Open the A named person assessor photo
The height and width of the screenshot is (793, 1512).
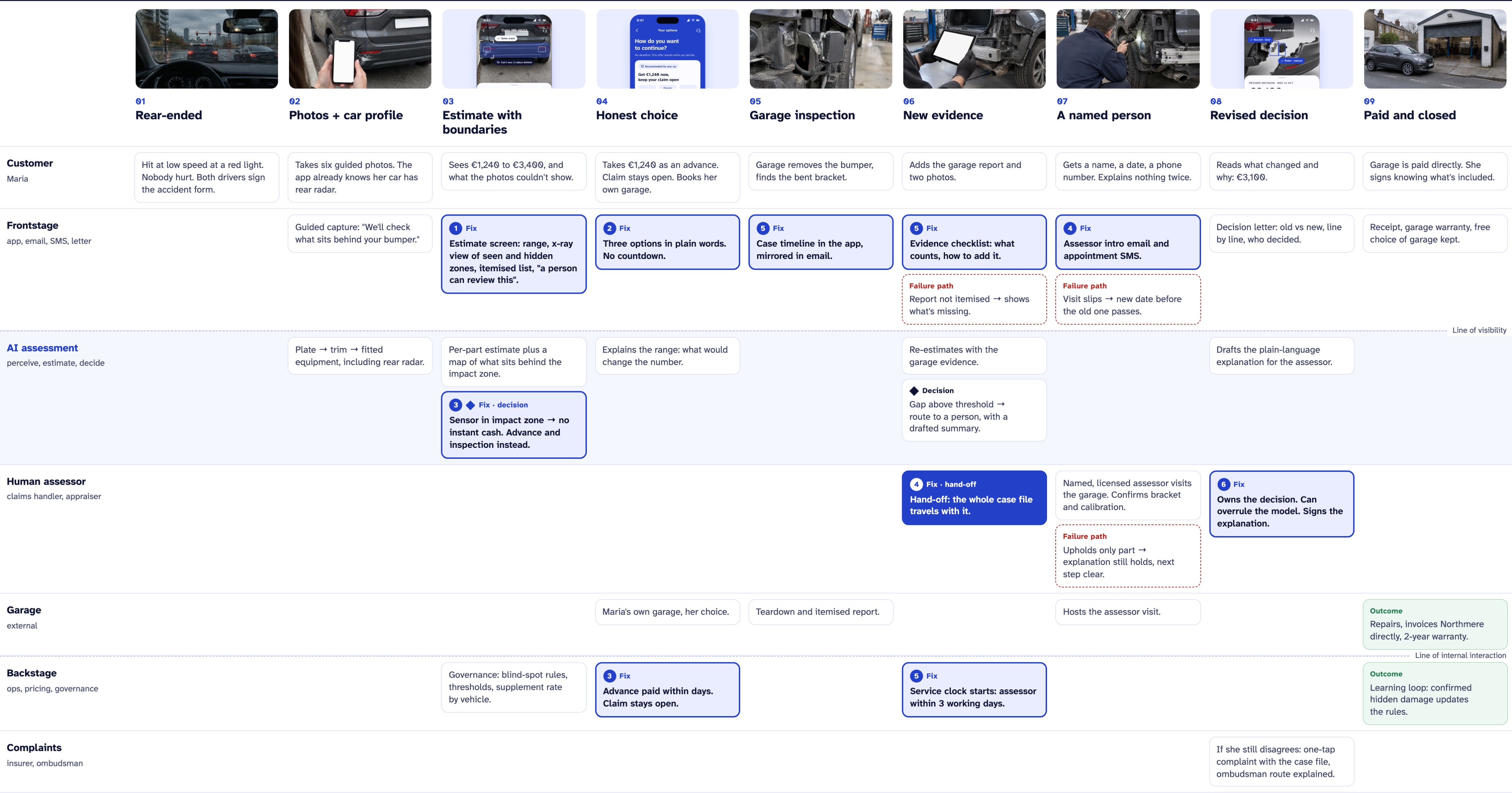tap(1128, 49)
